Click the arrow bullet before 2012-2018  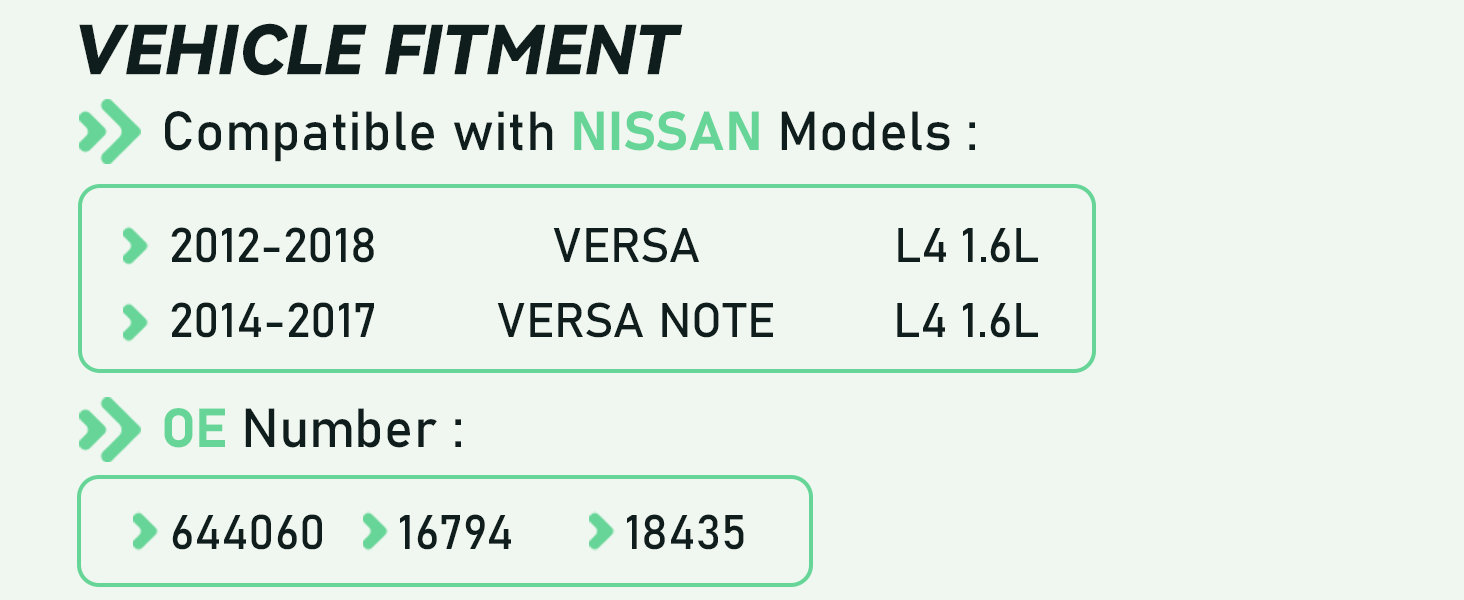pos(134,246)
